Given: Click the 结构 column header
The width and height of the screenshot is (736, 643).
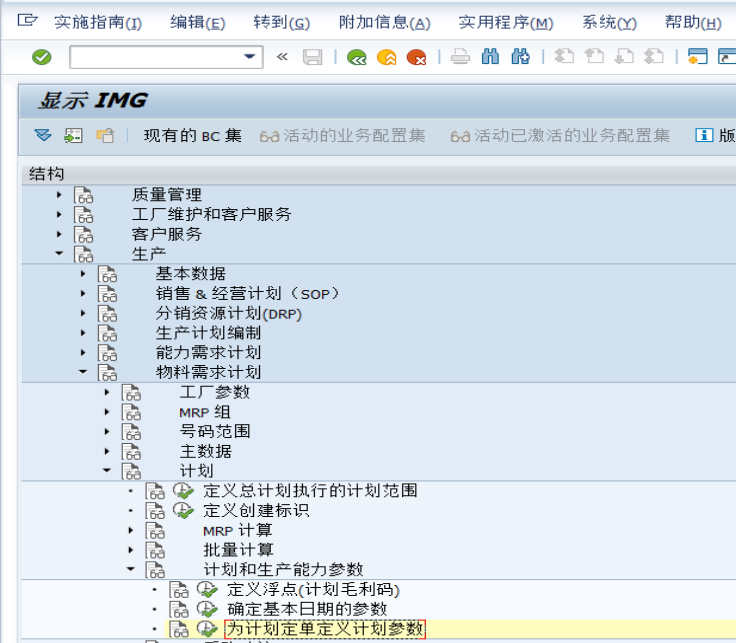Looking at the screenshot, I should click(x=378, y=174).
